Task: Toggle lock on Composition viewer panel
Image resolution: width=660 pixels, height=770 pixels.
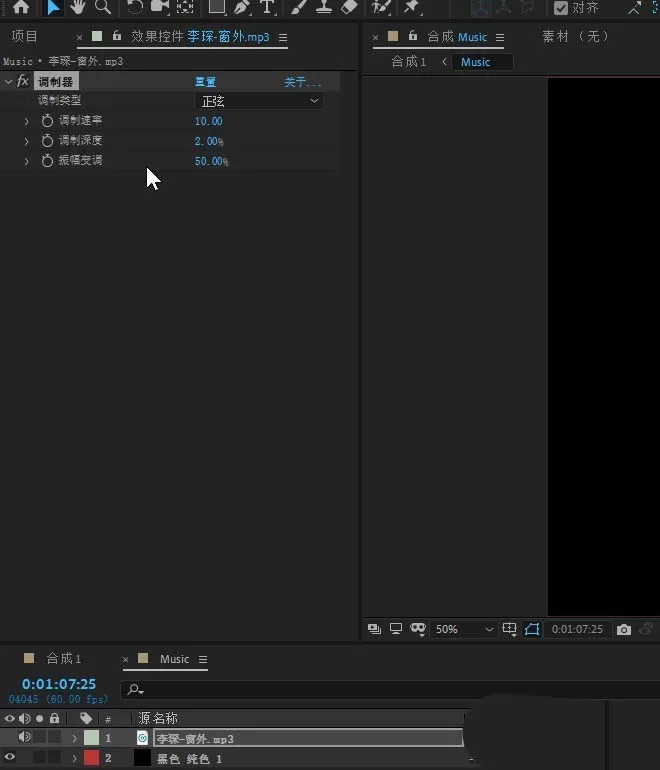Action: point(413,36)
